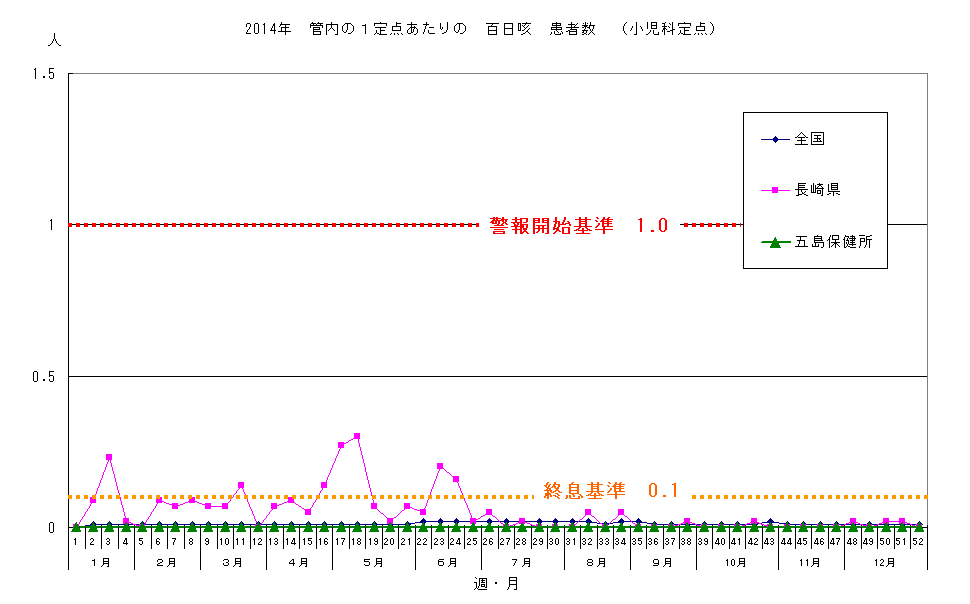Click the 警報開始基準 1.0 red label
970x604 pixels.
tap(579, 225)
